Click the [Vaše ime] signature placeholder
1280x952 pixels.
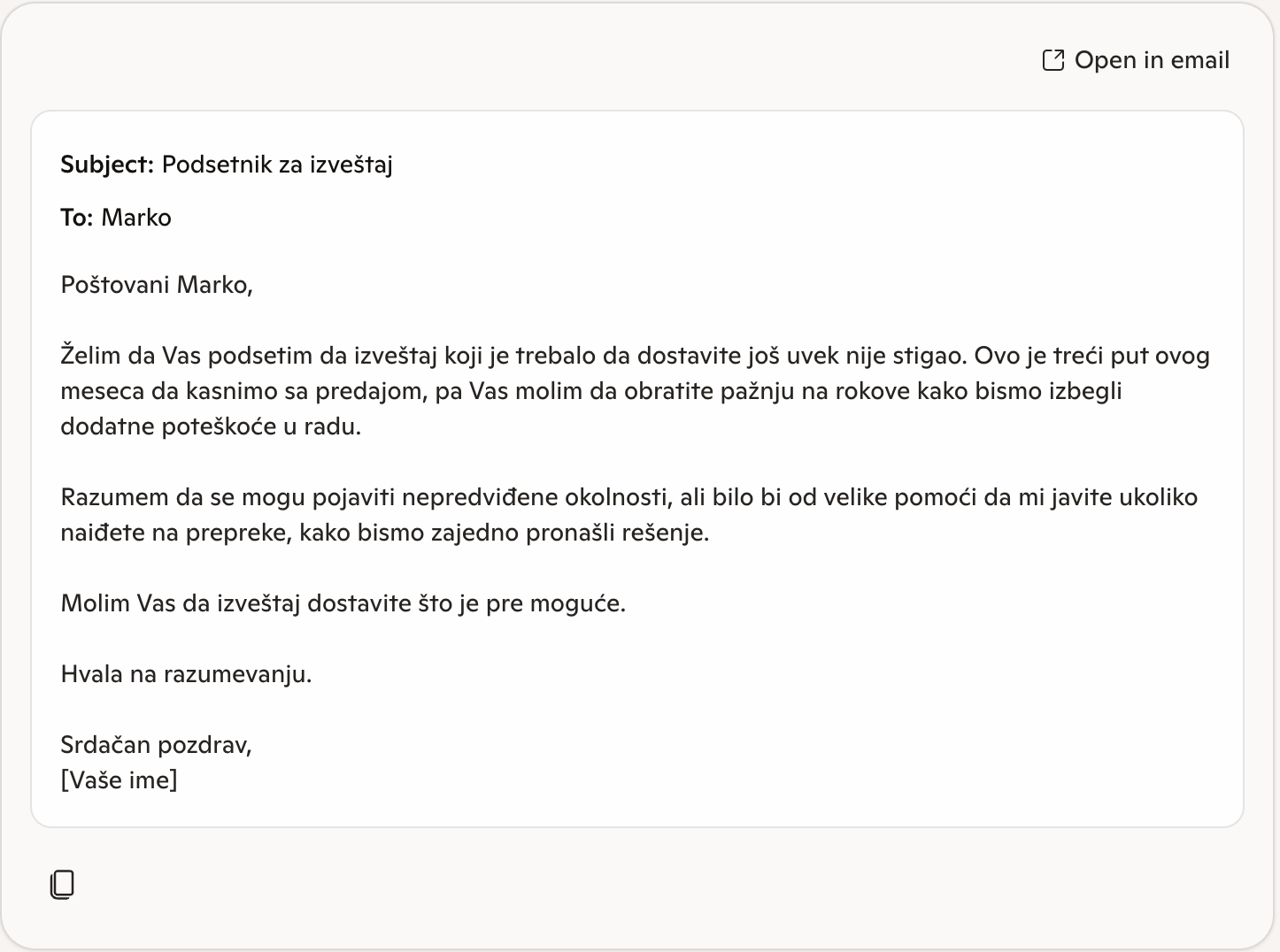[x=119, y=780]
